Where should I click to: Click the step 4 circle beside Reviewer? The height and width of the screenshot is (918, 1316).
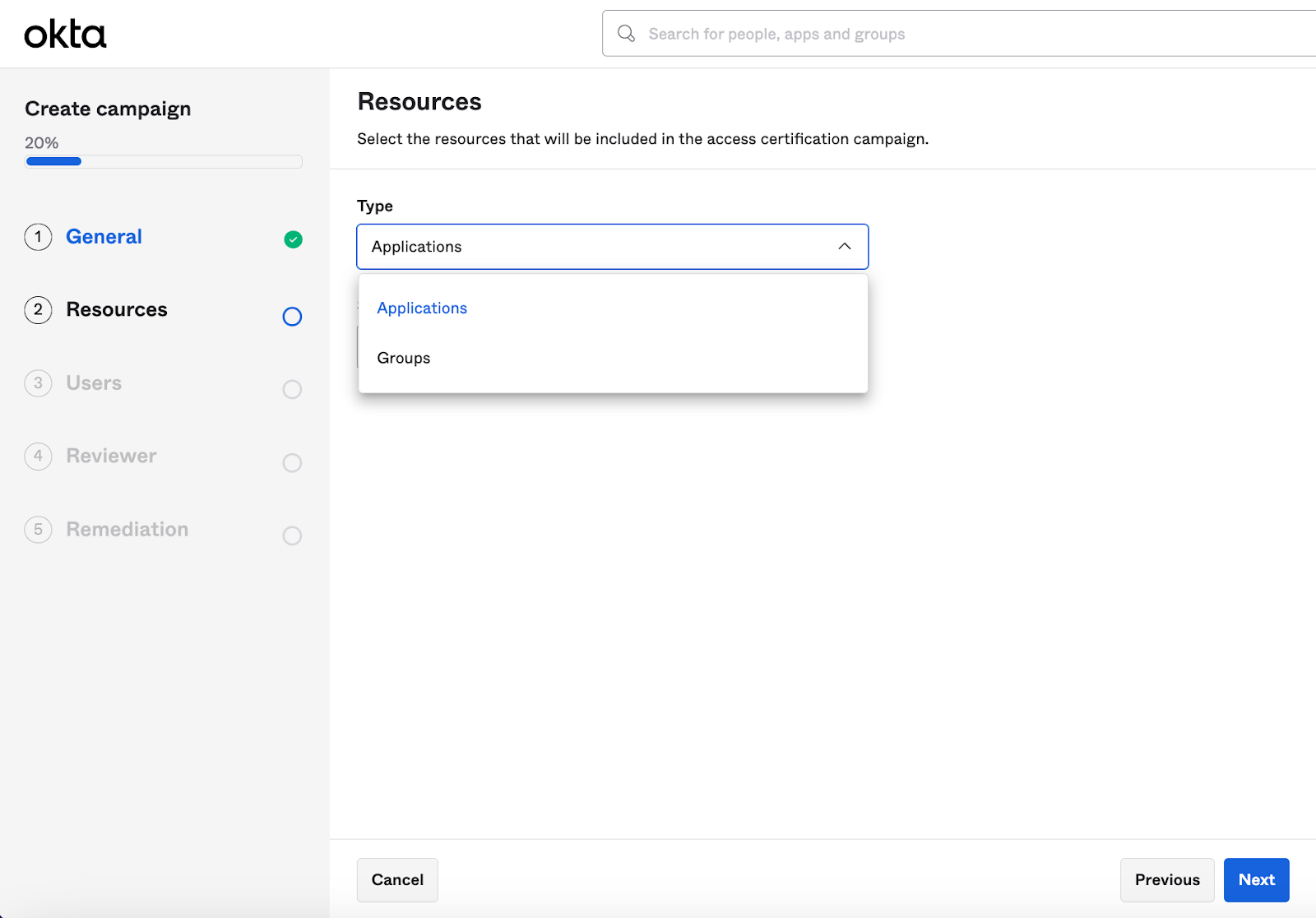[x=38, y=457]
